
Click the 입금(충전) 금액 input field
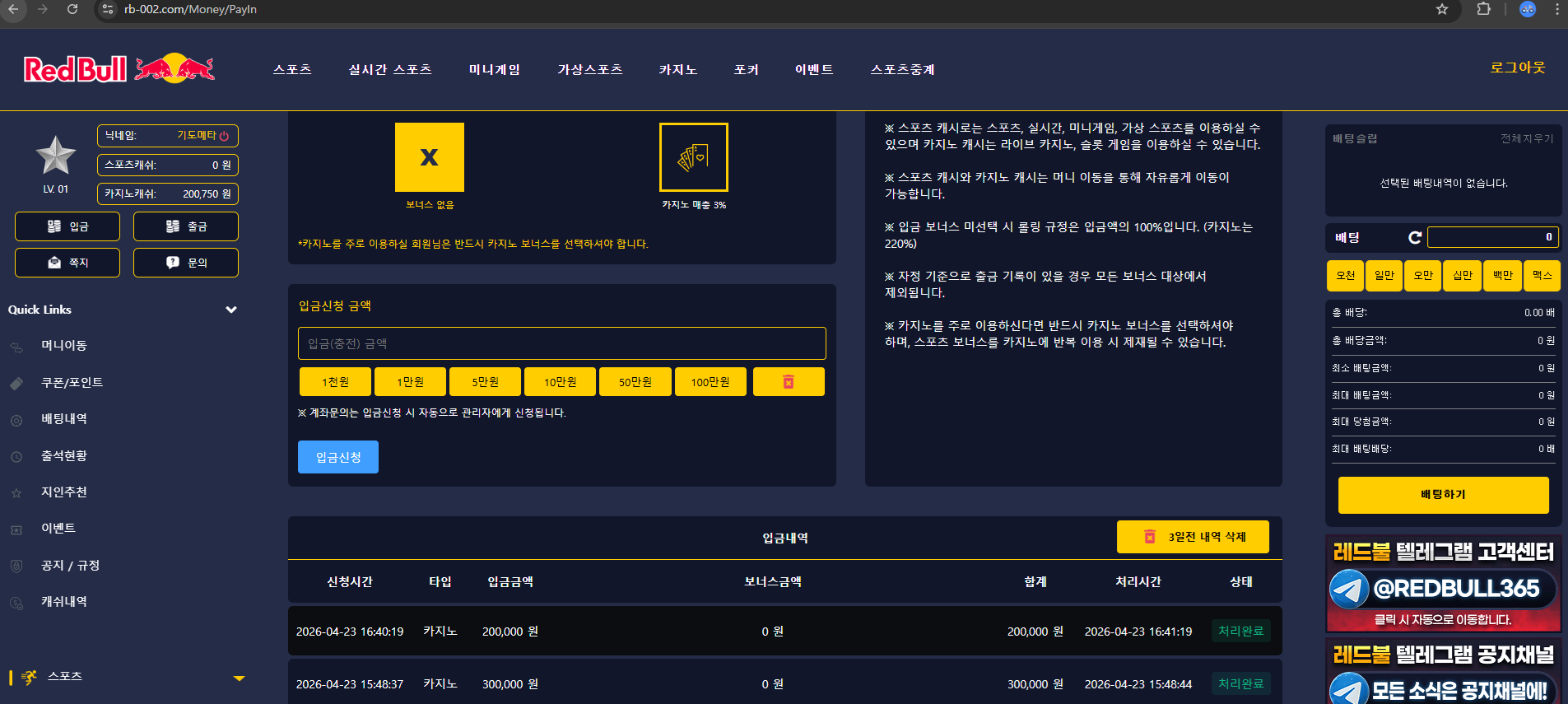pos(562,343)
